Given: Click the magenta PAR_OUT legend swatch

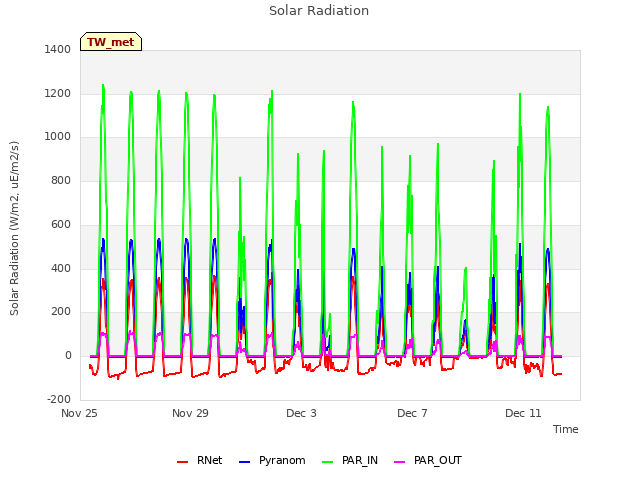Looking at the screenshot, I should [x=400, y=462].
